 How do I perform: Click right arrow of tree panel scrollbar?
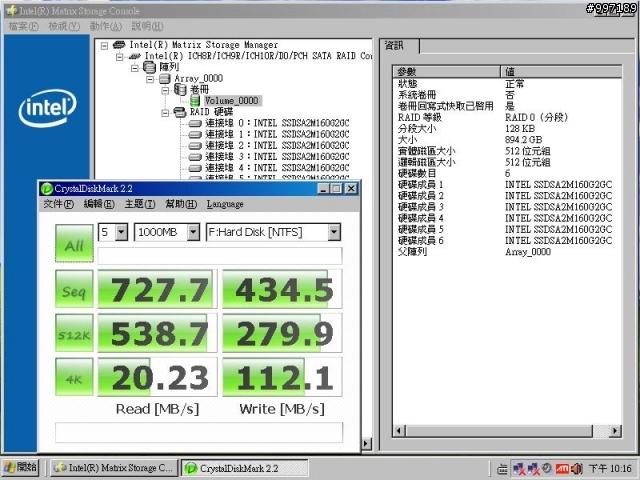[367, 443]
